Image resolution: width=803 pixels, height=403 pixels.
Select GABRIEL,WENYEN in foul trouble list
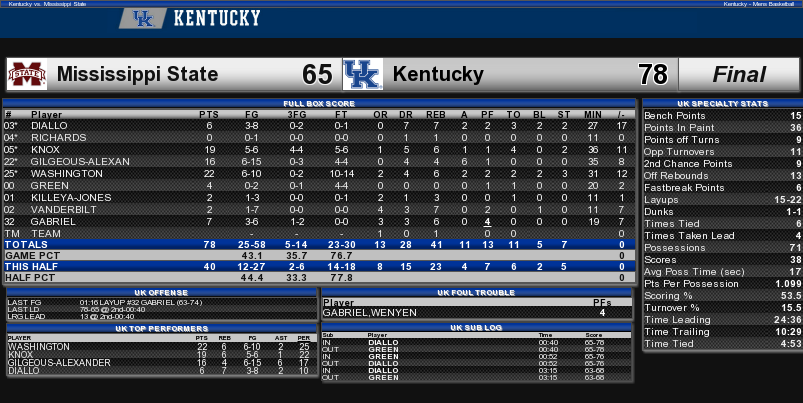[370, 313]
